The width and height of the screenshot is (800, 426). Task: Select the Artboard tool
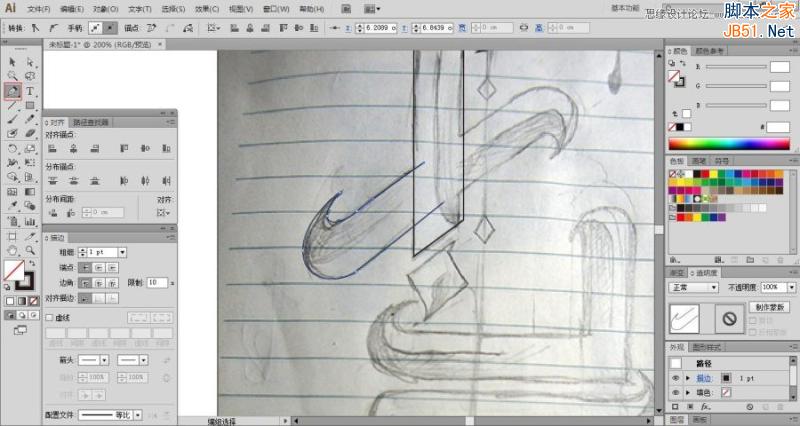[x=12, y=237]
